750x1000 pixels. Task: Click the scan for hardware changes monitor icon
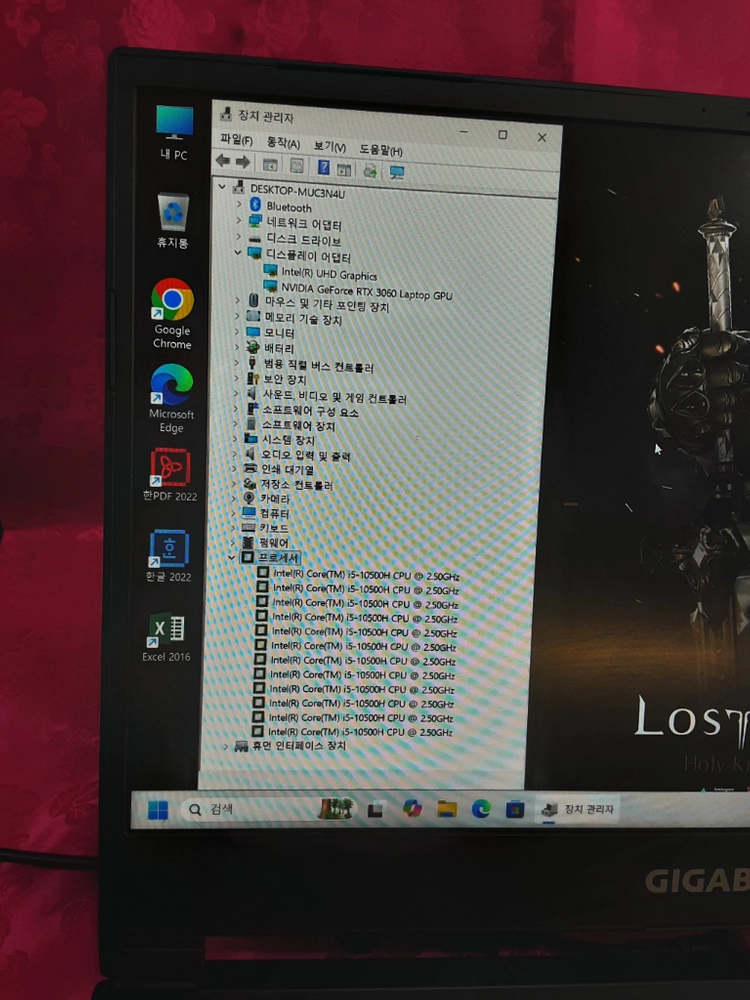397,172
